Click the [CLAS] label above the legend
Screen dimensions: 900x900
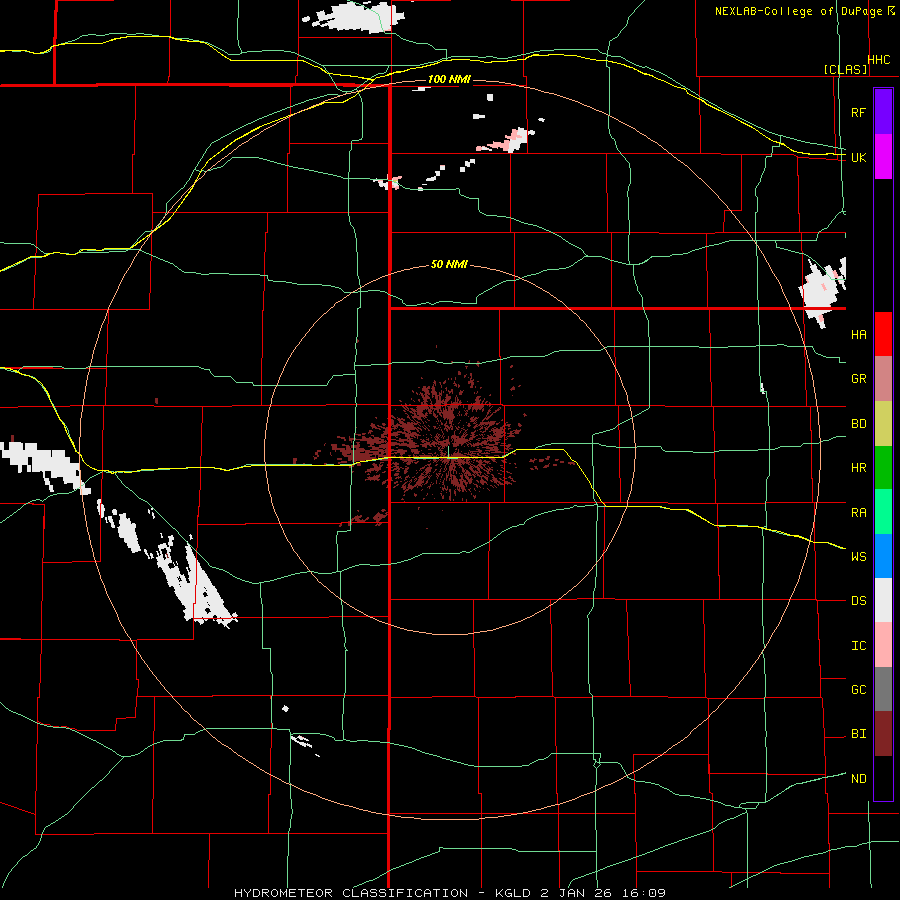click(845, 69)
